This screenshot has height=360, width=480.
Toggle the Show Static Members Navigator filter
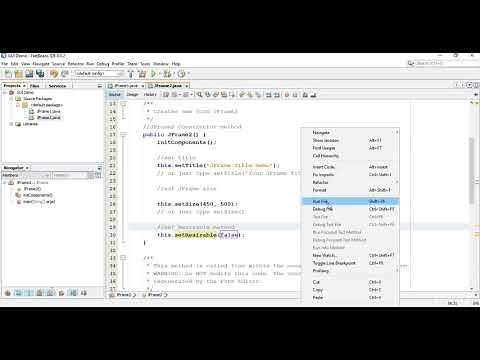point(29,293)
